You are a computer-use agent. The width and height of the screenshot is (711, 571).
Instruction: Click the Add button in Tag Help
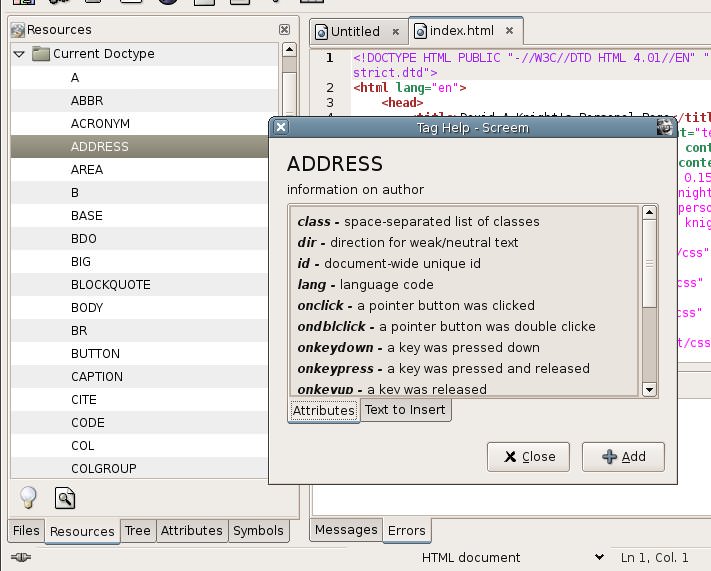(623, 457)
